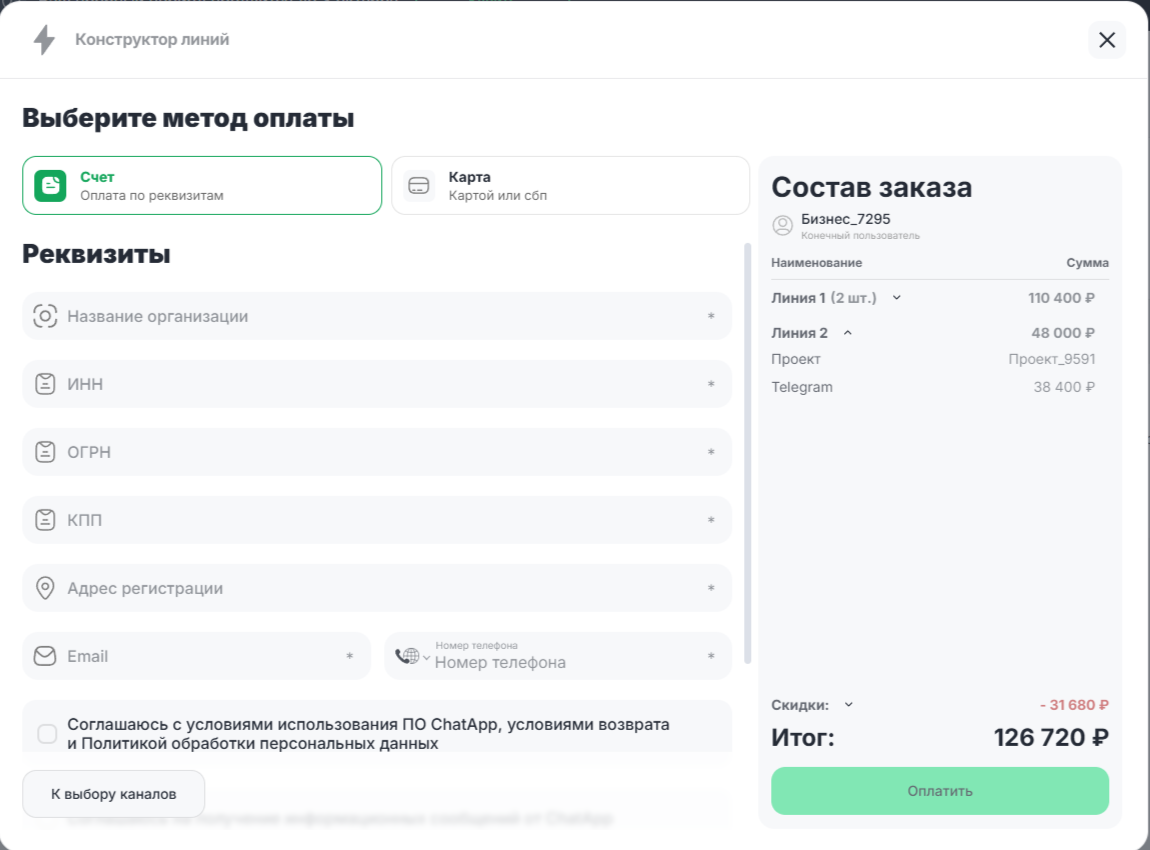
Task: Click the lightning bolt logo icon
Action: pyautogui.click(x=44, y=40)
